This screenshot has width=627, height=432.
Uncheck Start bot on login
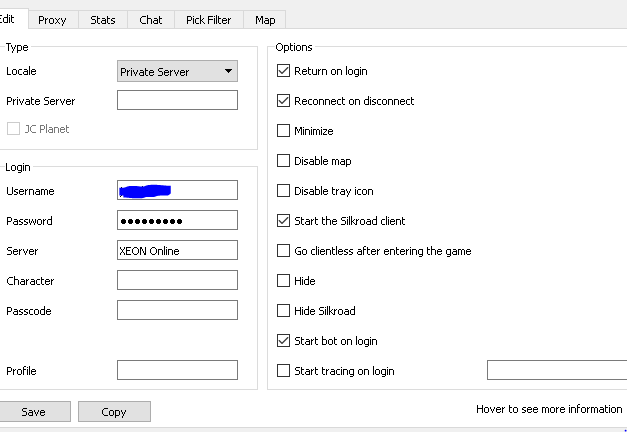coord(284,341)
